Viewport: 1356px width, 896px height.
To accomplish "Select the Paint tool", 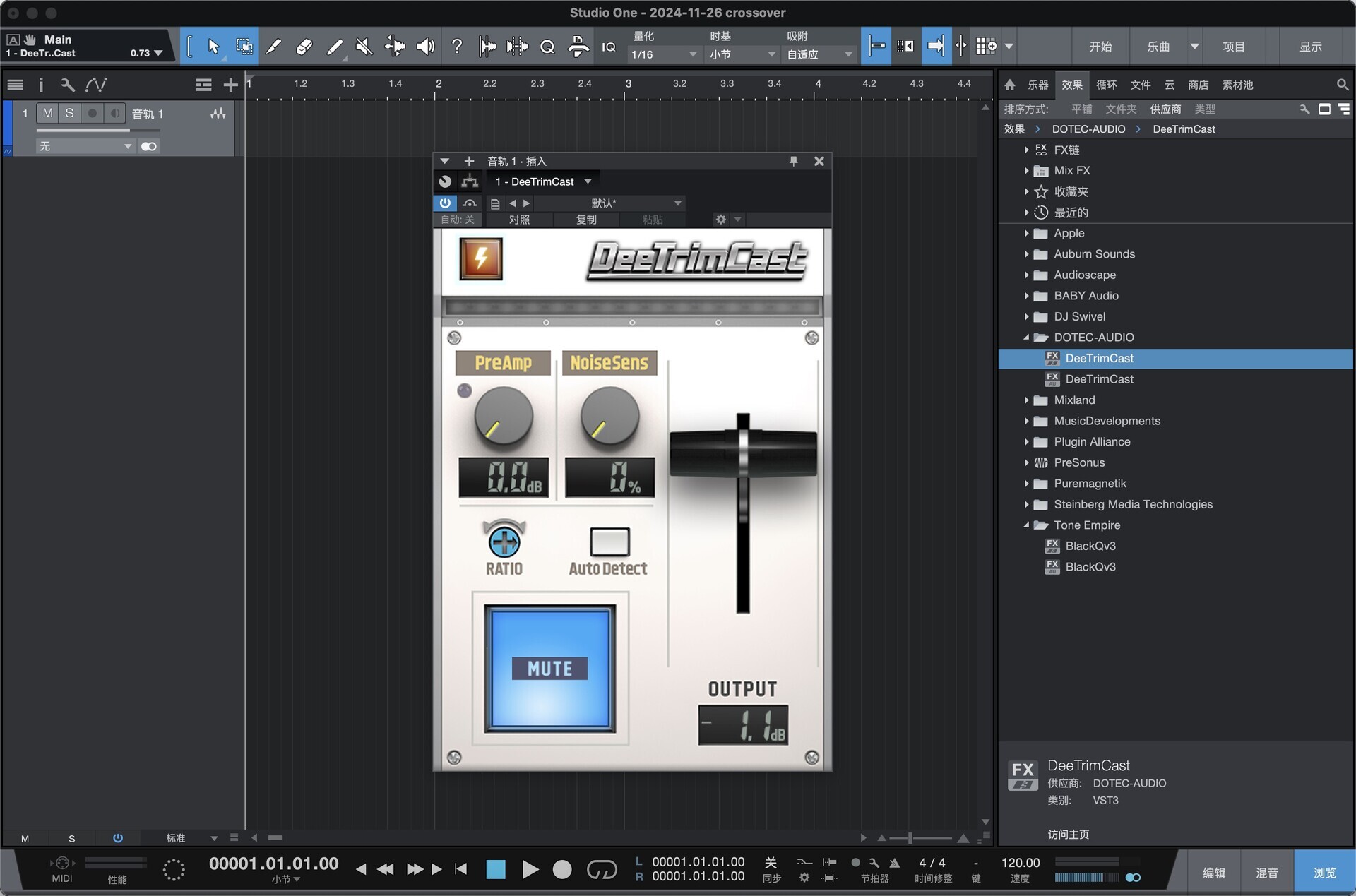I will 335,47.
